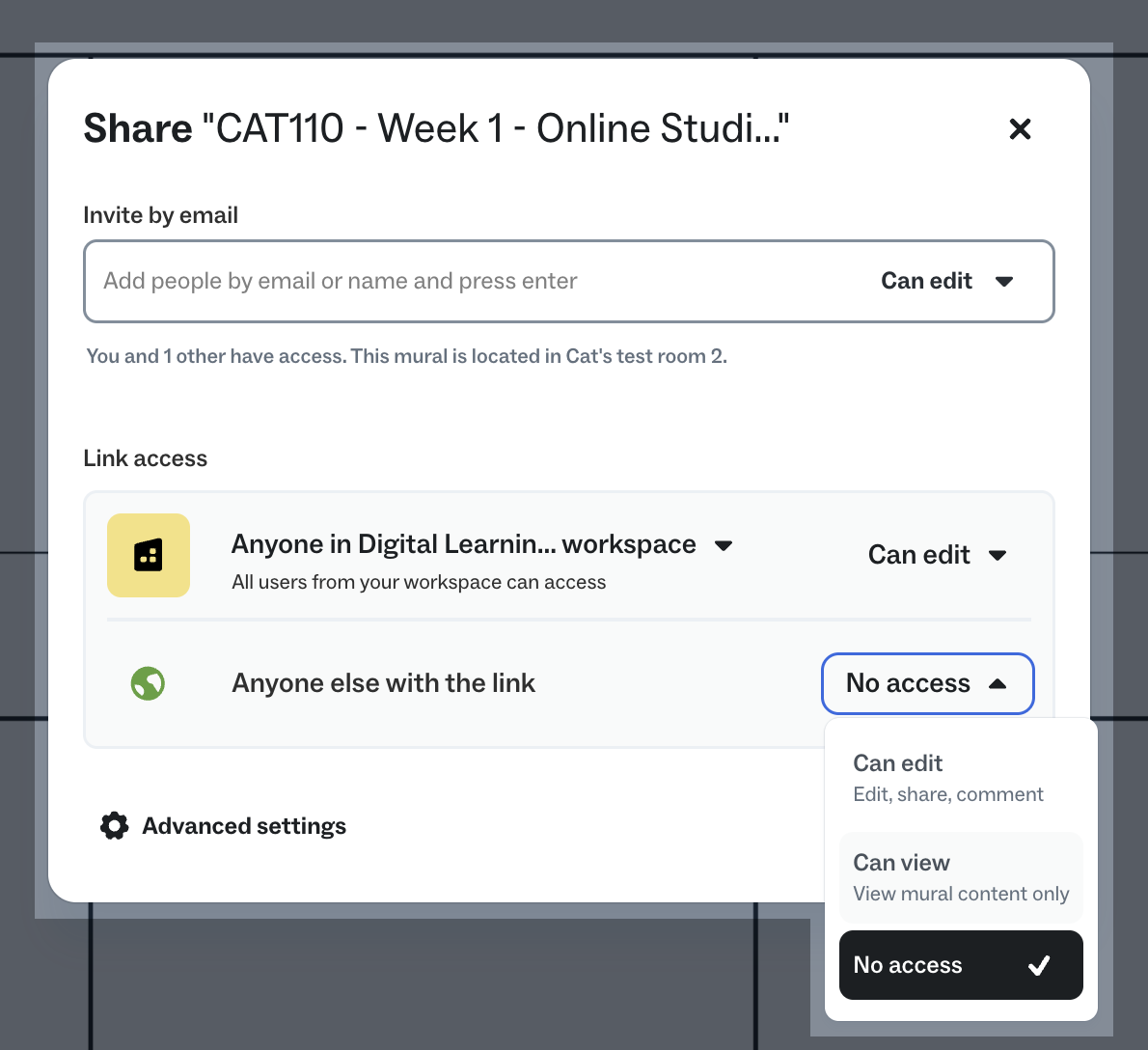The height and width of the screenshot is (1050, 1148).
Task: Click the Add people by email field
Action: [x=386, y=281]
